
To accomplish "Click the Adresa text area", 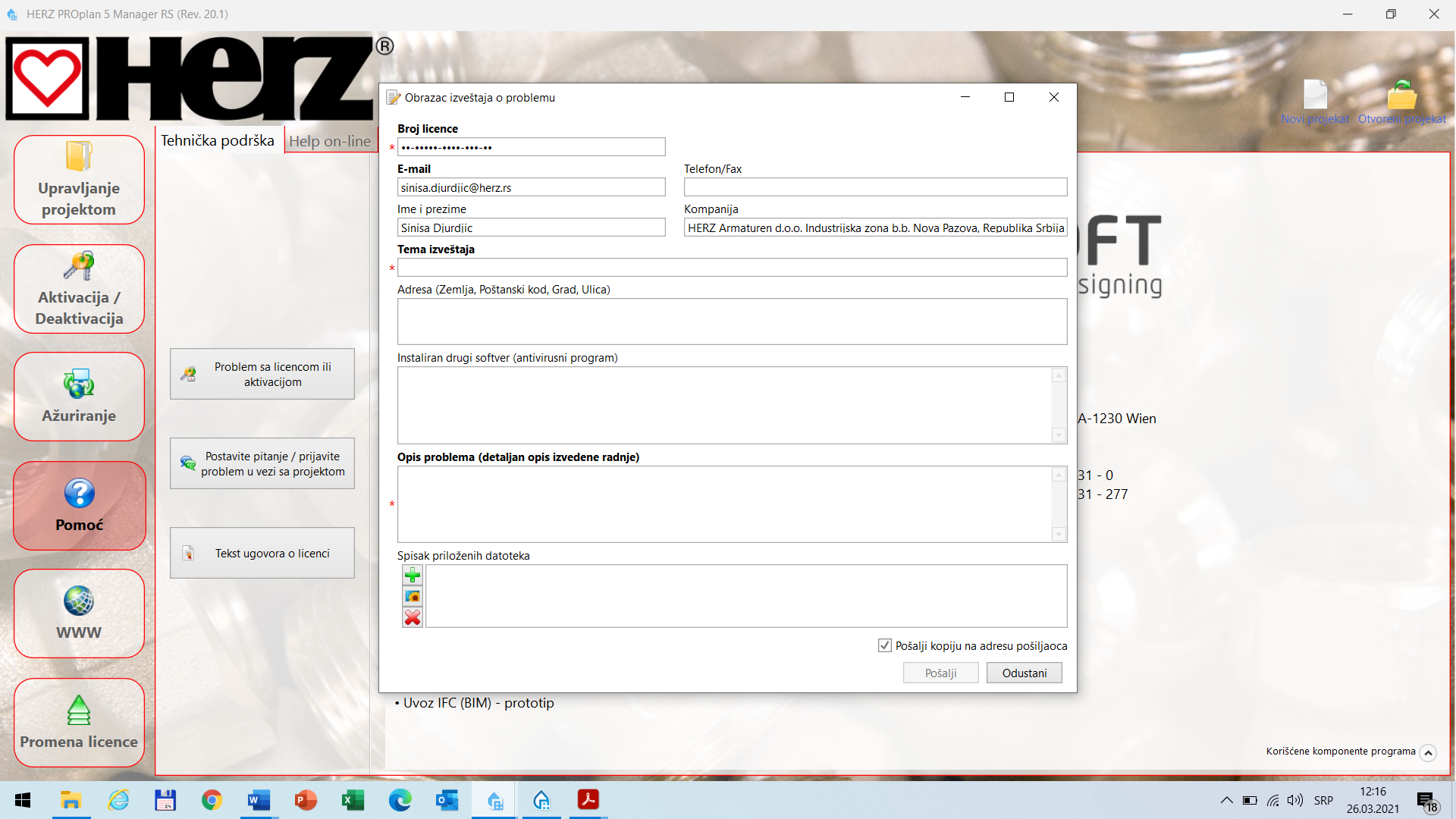I will pyautogui.click(x=732, y=322).
